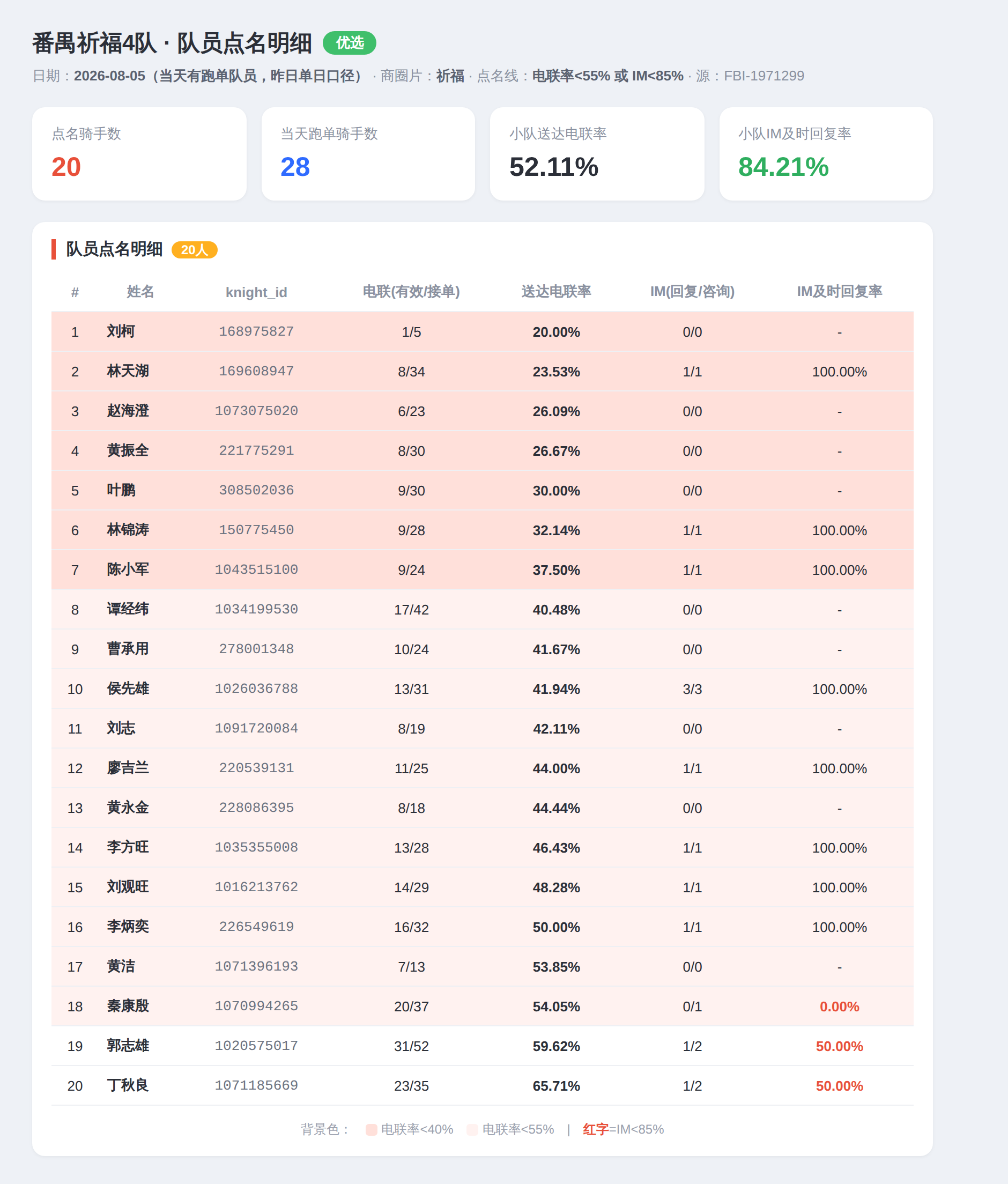
Task: Click the 40.48% 送达电联率 value
Action: pos(556,610)
